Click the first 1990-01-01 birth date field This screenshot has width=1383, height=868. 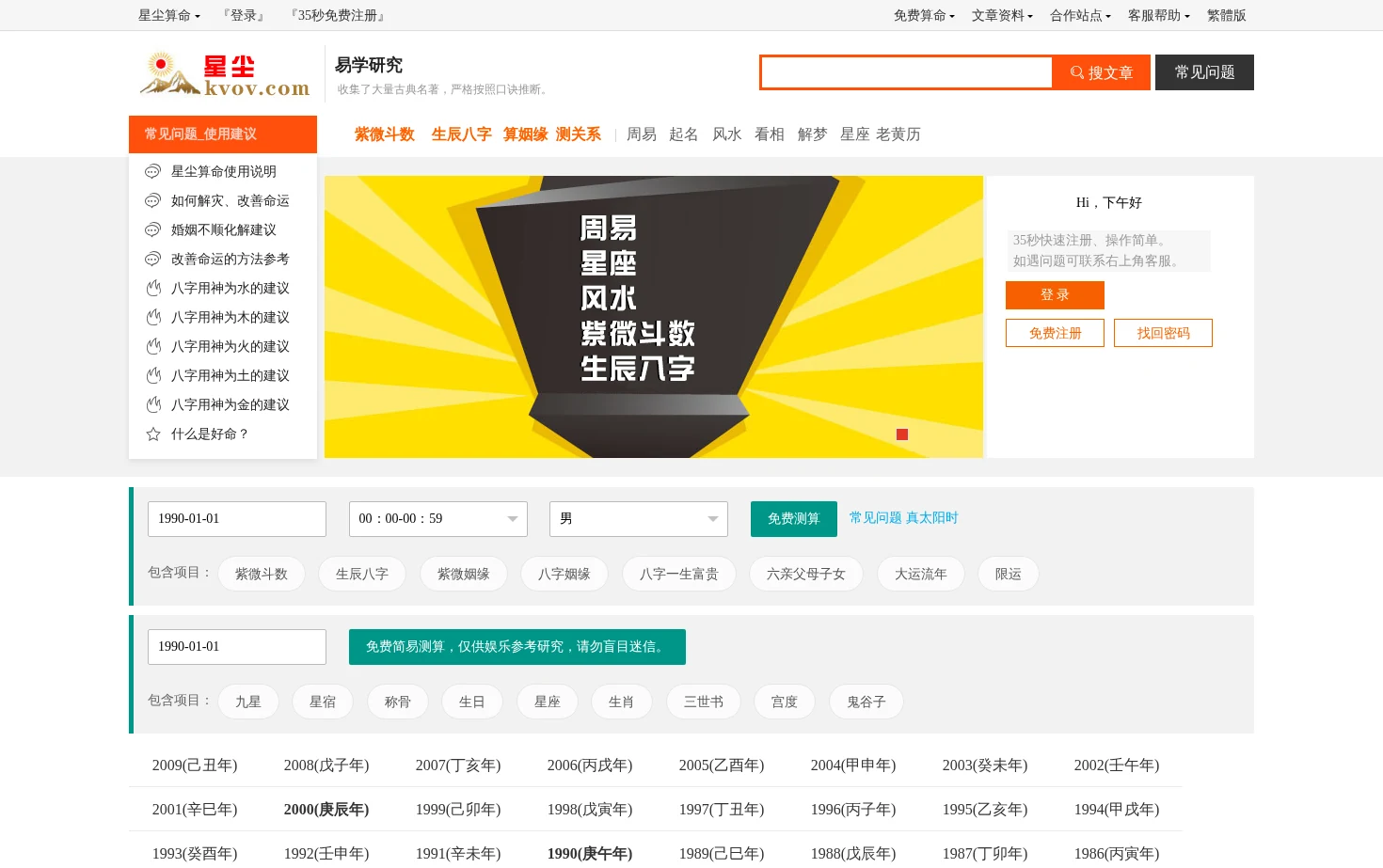coord(237,519)
